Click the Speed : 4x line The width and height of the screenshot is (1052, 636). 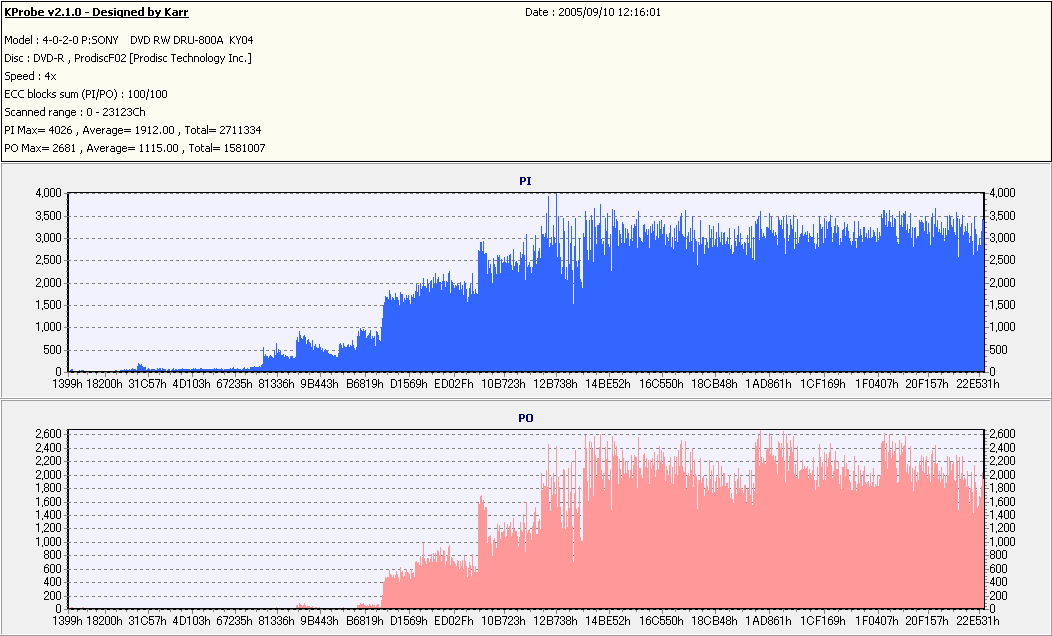pos(30,76)
